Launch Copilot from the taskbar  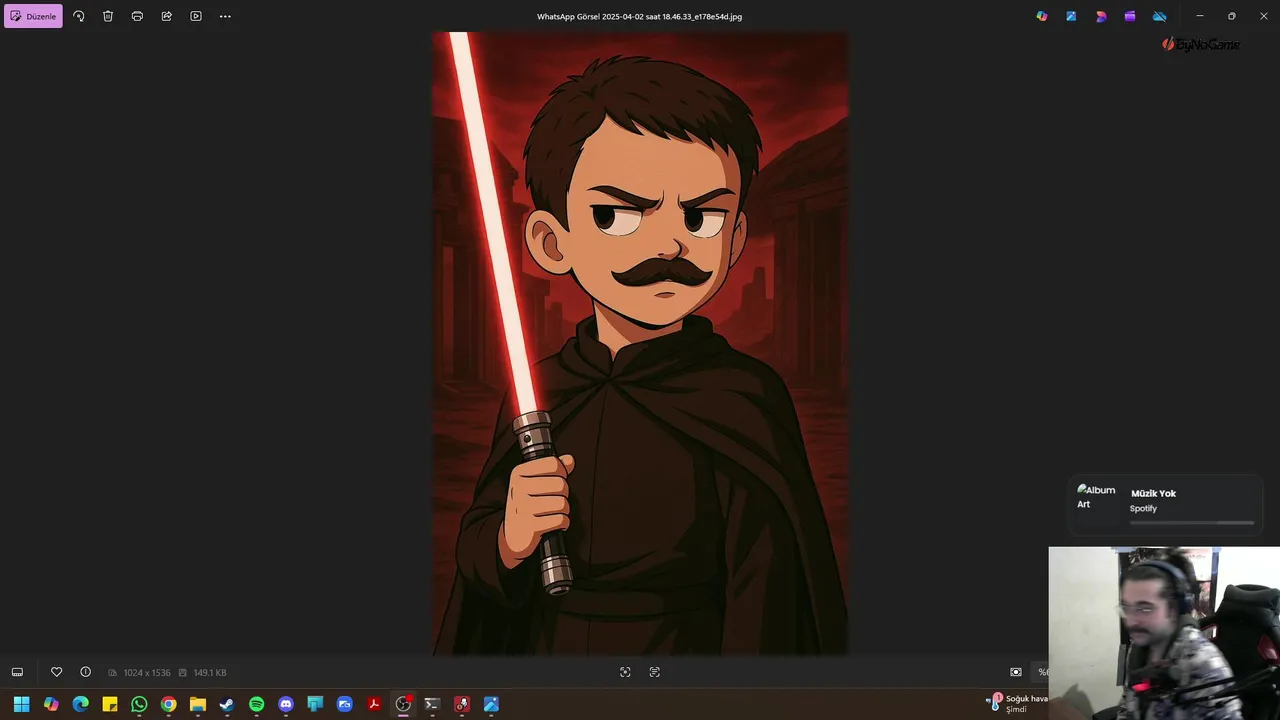51,704
